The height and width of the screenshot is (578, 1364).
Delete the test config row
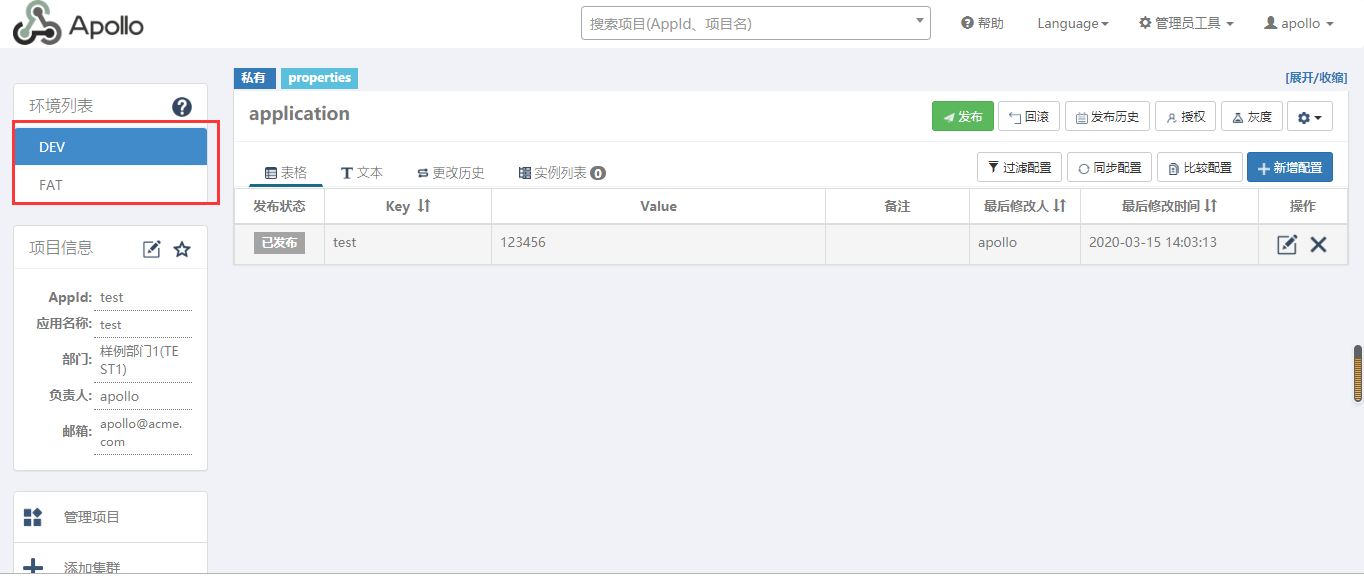pyautogui.click(x=1319, y=244)
